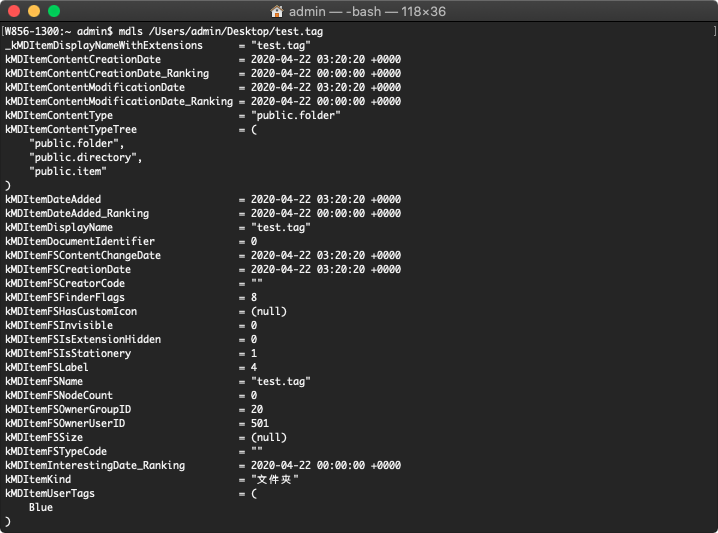
Task: Click 'kMDItemFSCreationDate' attribute name
Action: point(68,269)
